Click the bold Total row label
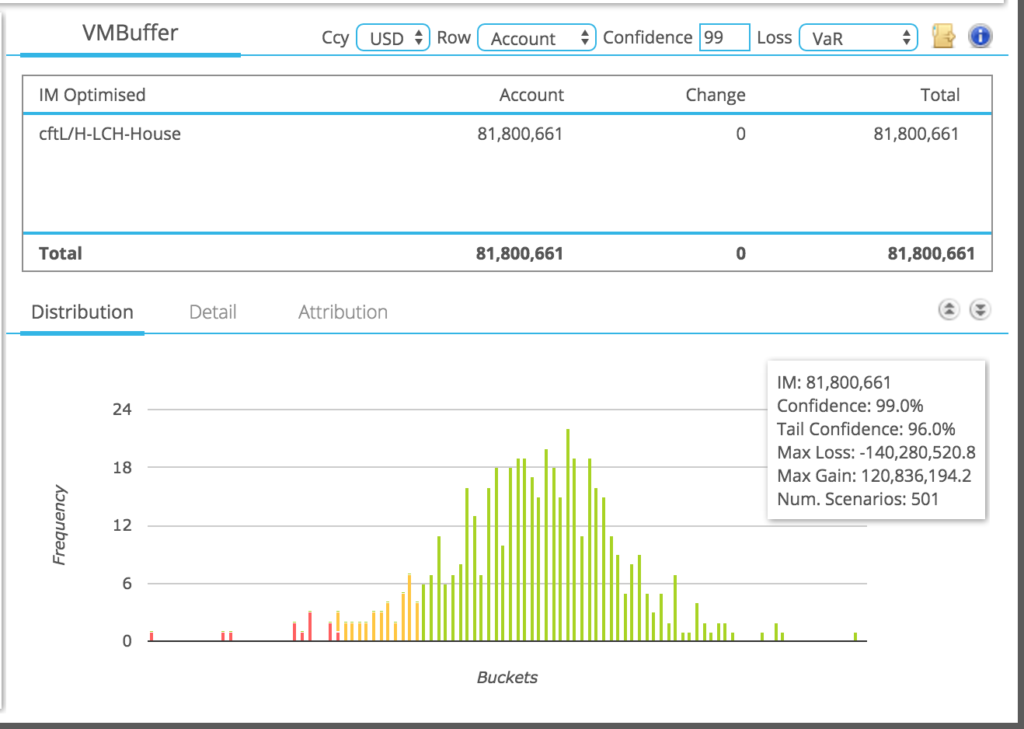The height and width of the screenshot is (729, 1024). click(61, 253)
